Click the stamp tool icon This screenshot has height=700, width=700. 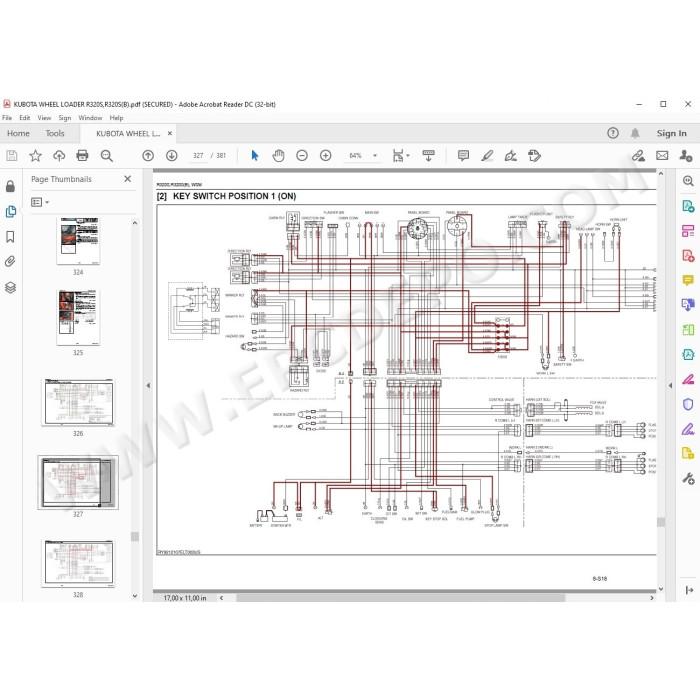pos(534,156)
